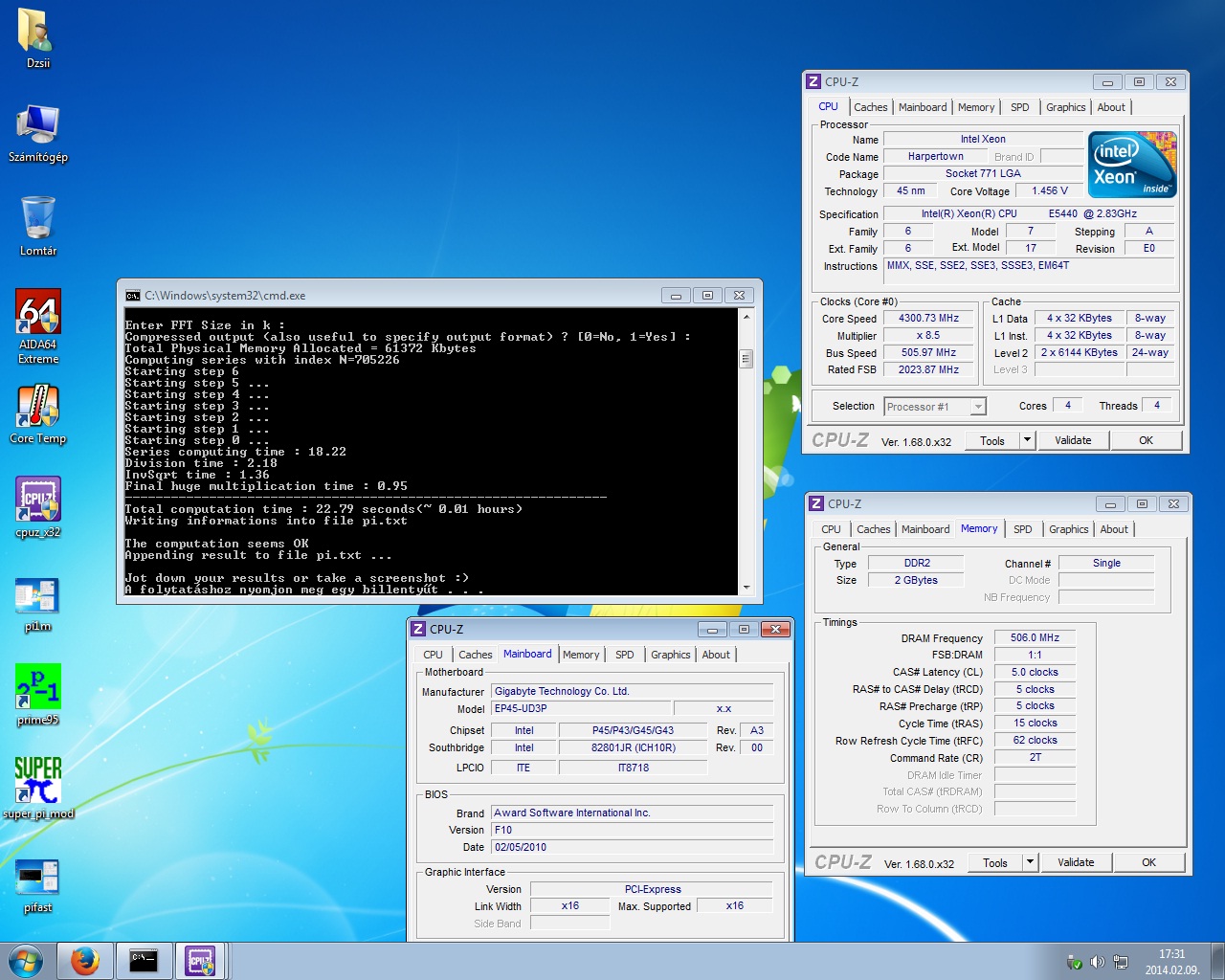This screenshot has height=980, width=1225.
Task: Open the Dzsii folder on the desktop
Action: tap(37, 38)
